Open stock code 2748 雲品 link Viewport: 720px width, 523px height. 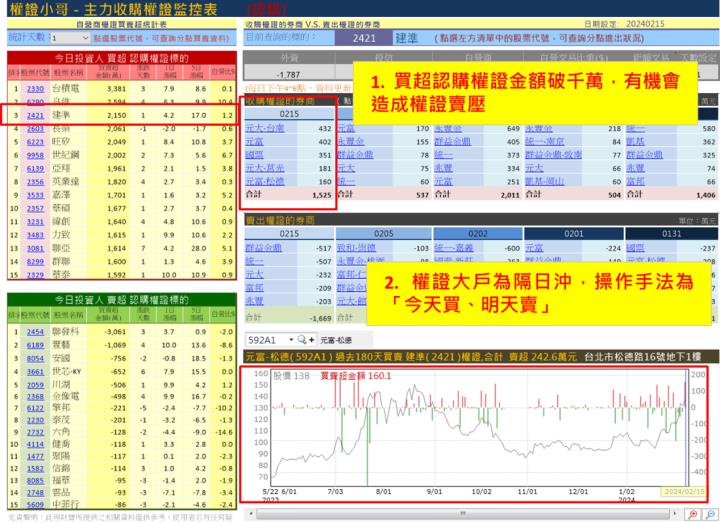click(35, 492)
